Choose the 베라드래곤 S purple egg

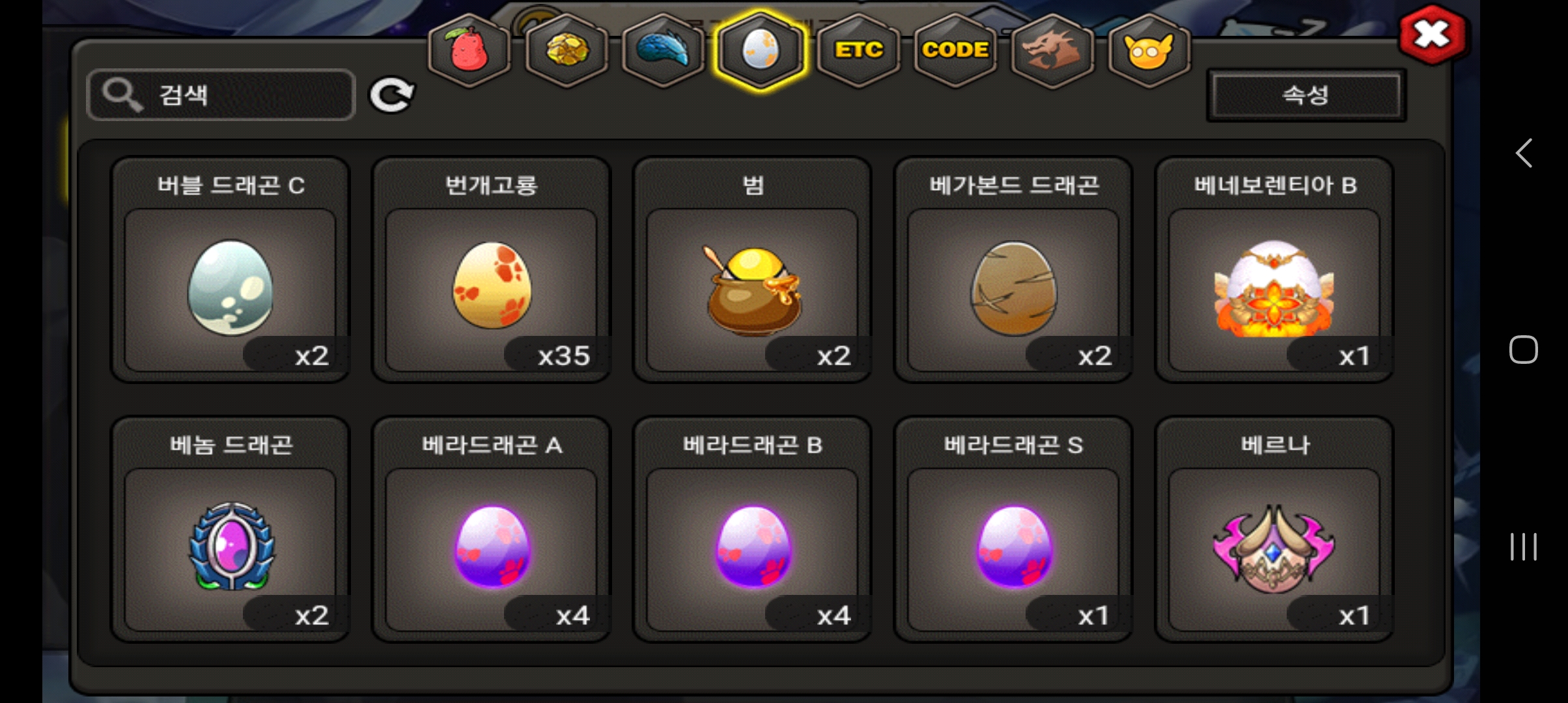(1013, 530)
